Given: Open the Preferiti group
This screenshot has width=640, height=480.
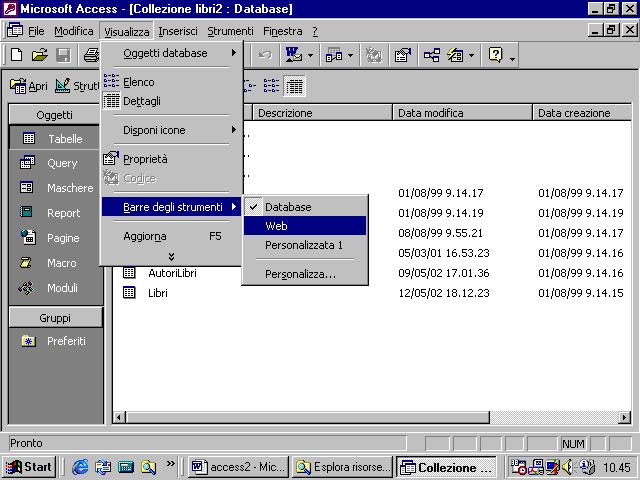Looking at the screenshot, I should (x=54, y=341).
